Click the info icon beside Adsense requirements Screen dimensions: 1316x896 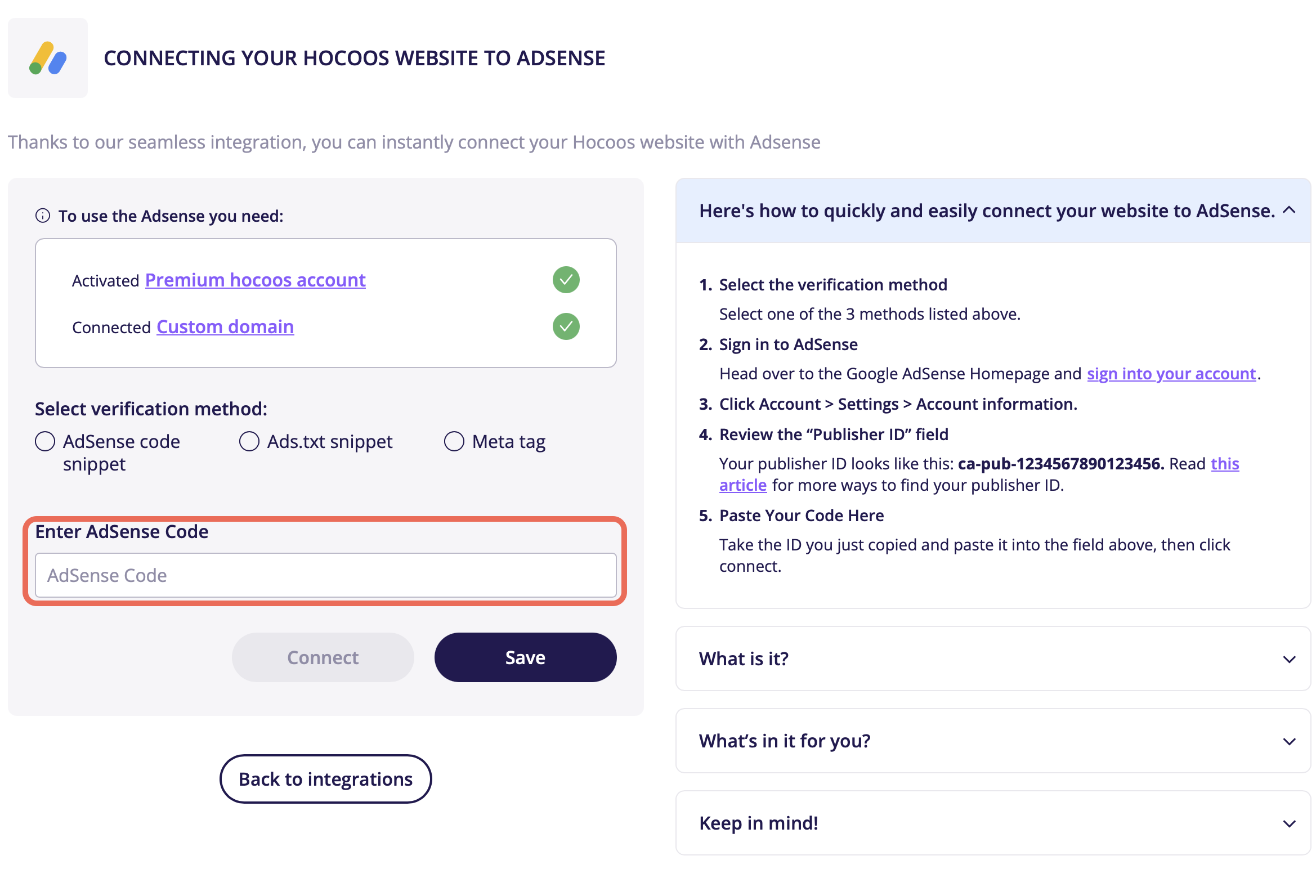pos(42,216)
